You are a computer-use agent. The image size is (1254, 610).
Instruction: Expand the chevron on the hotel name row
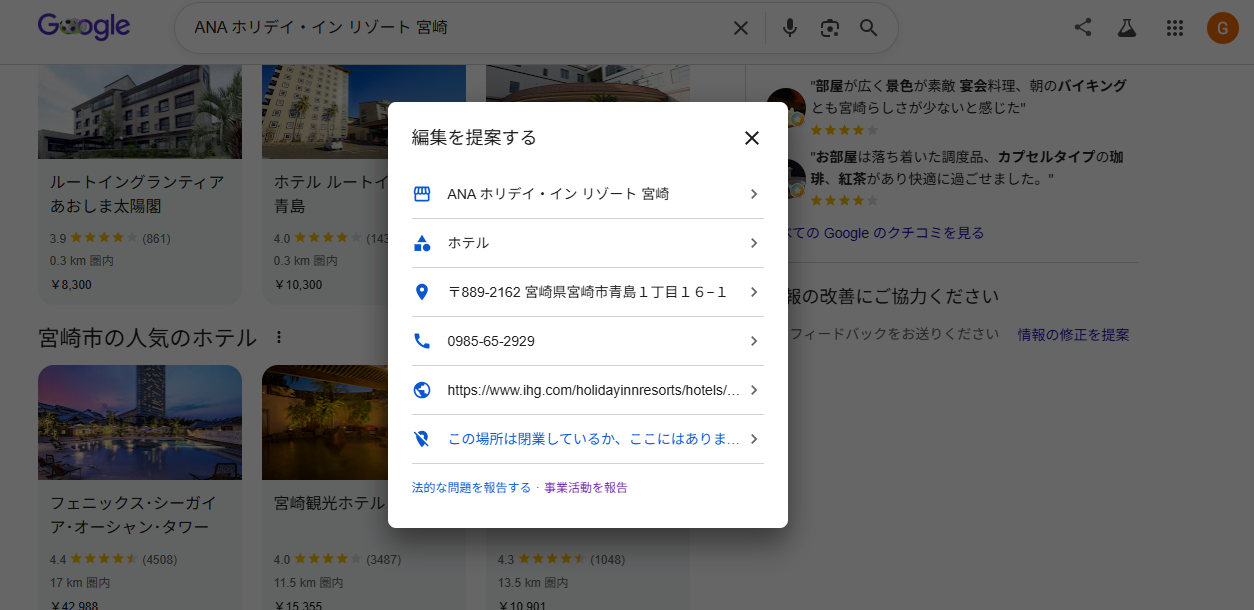click(754, 194)
